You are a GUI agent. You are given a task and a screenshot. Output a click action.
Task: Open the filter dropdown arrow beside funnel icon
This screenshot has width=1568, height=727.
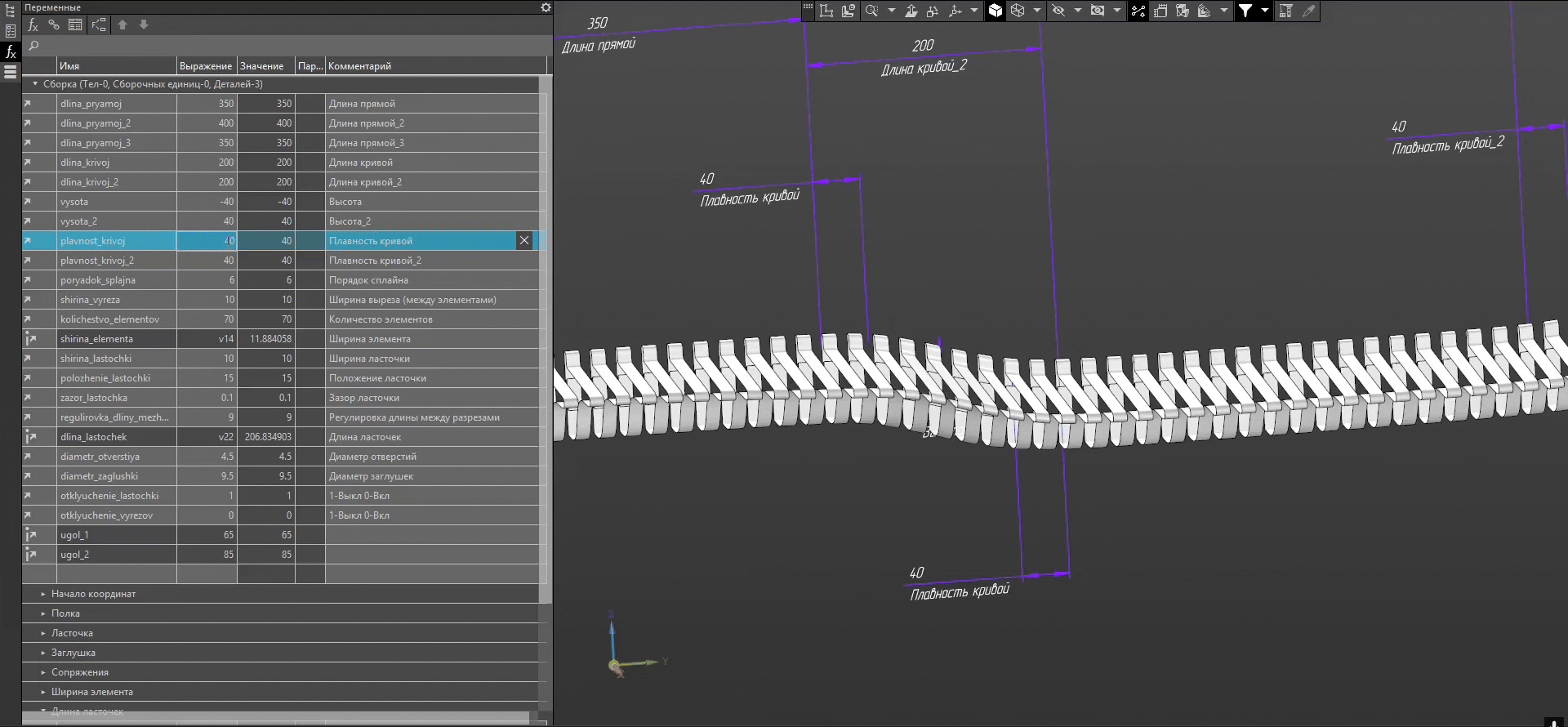point(1264,11)
